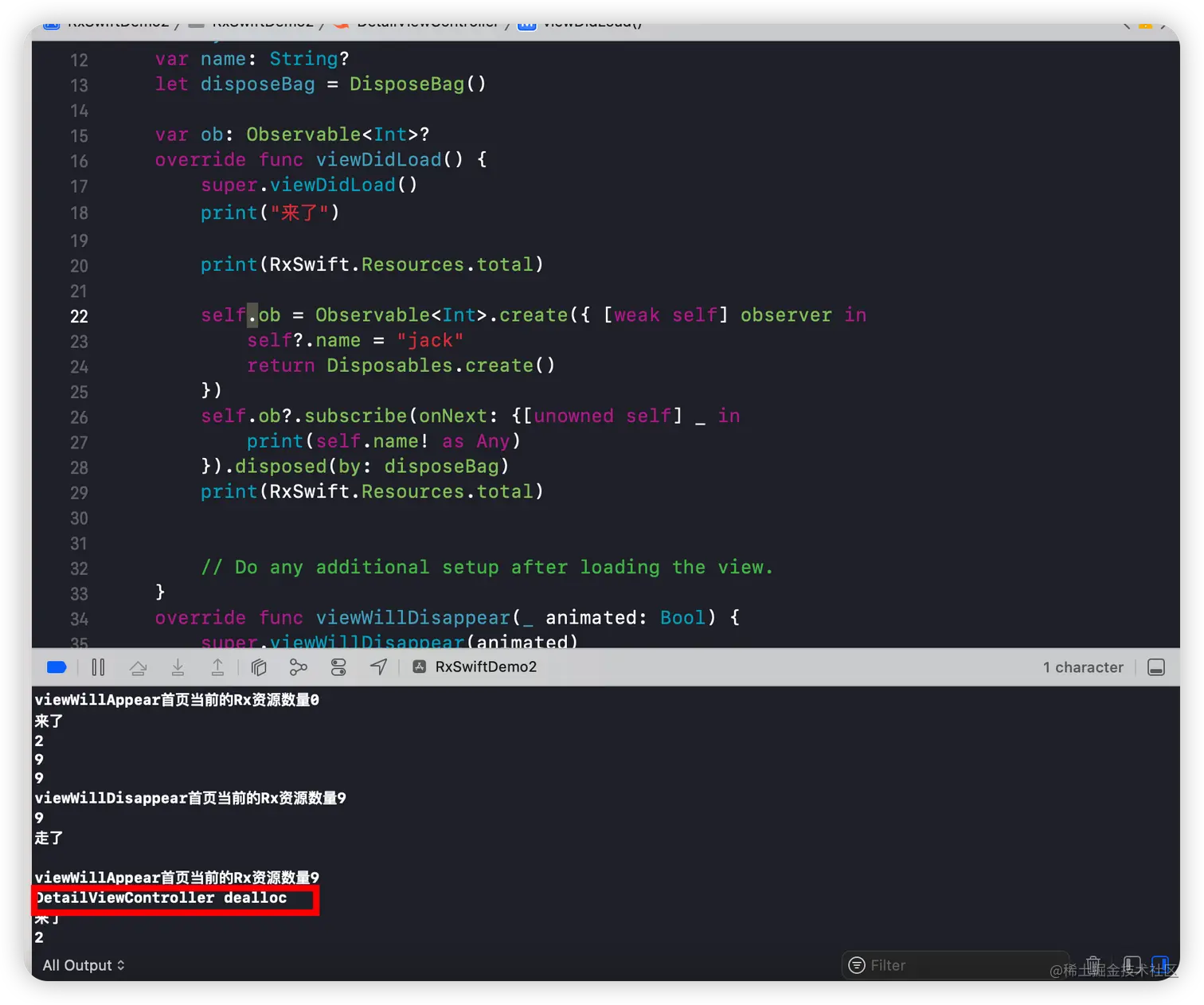
Task: Click "Observable<Int>" on line 15
Action: pos(332,135)
